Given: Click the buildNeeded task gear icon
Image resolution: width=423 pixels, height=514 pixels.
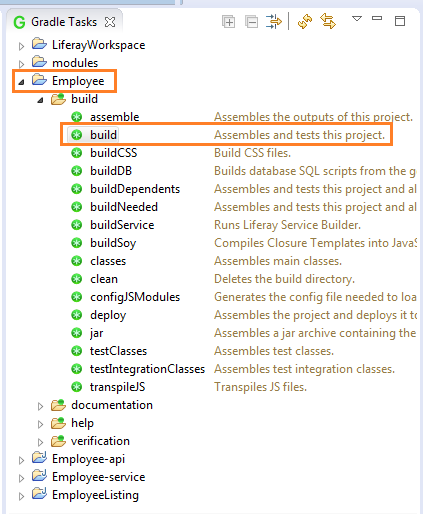Looking at the screenshot, I should point(77,207).
